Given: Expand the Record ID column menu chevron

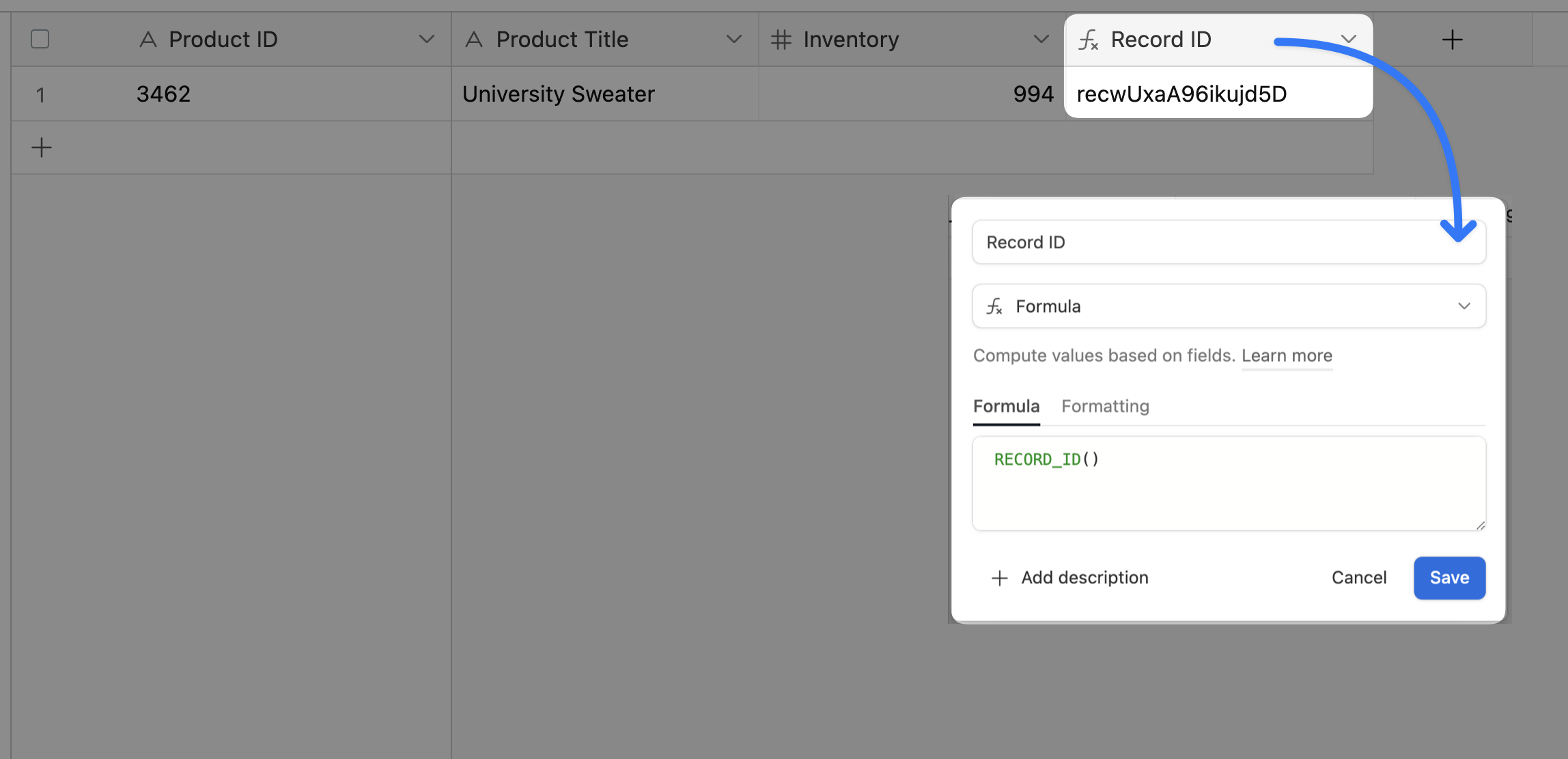Looking at the screenshot, I should (x=1348, y=40).
